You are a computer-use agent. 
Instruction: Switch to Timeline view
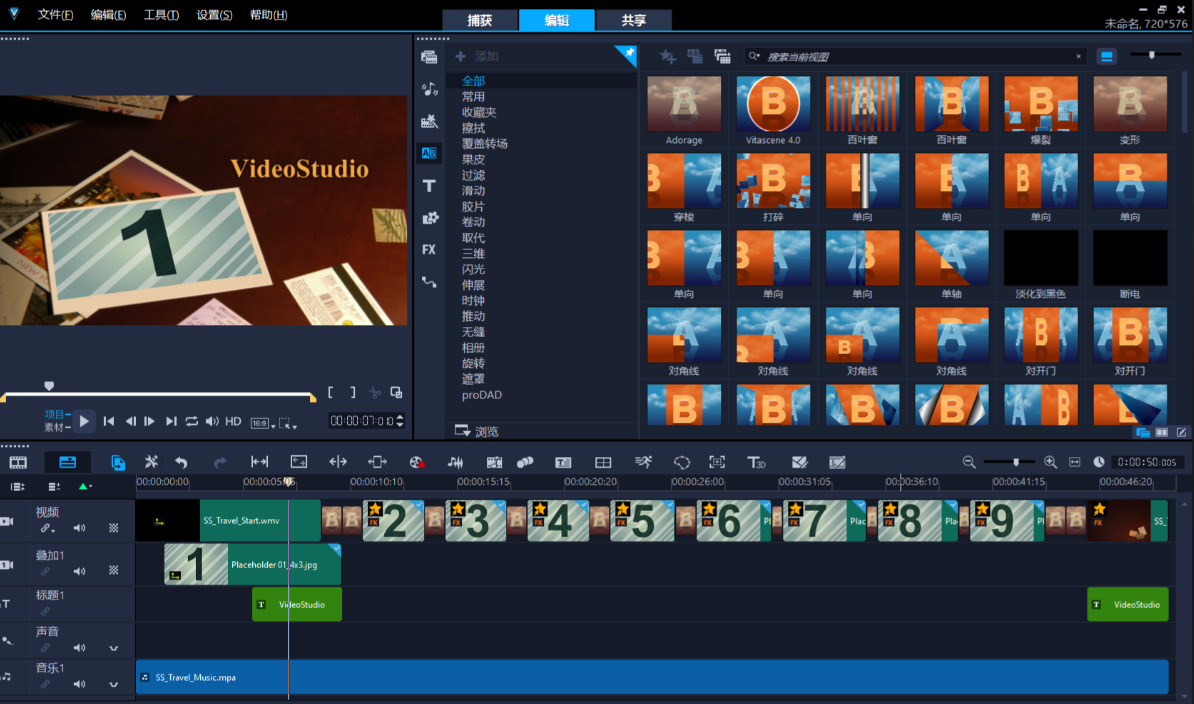pos(68,462)
